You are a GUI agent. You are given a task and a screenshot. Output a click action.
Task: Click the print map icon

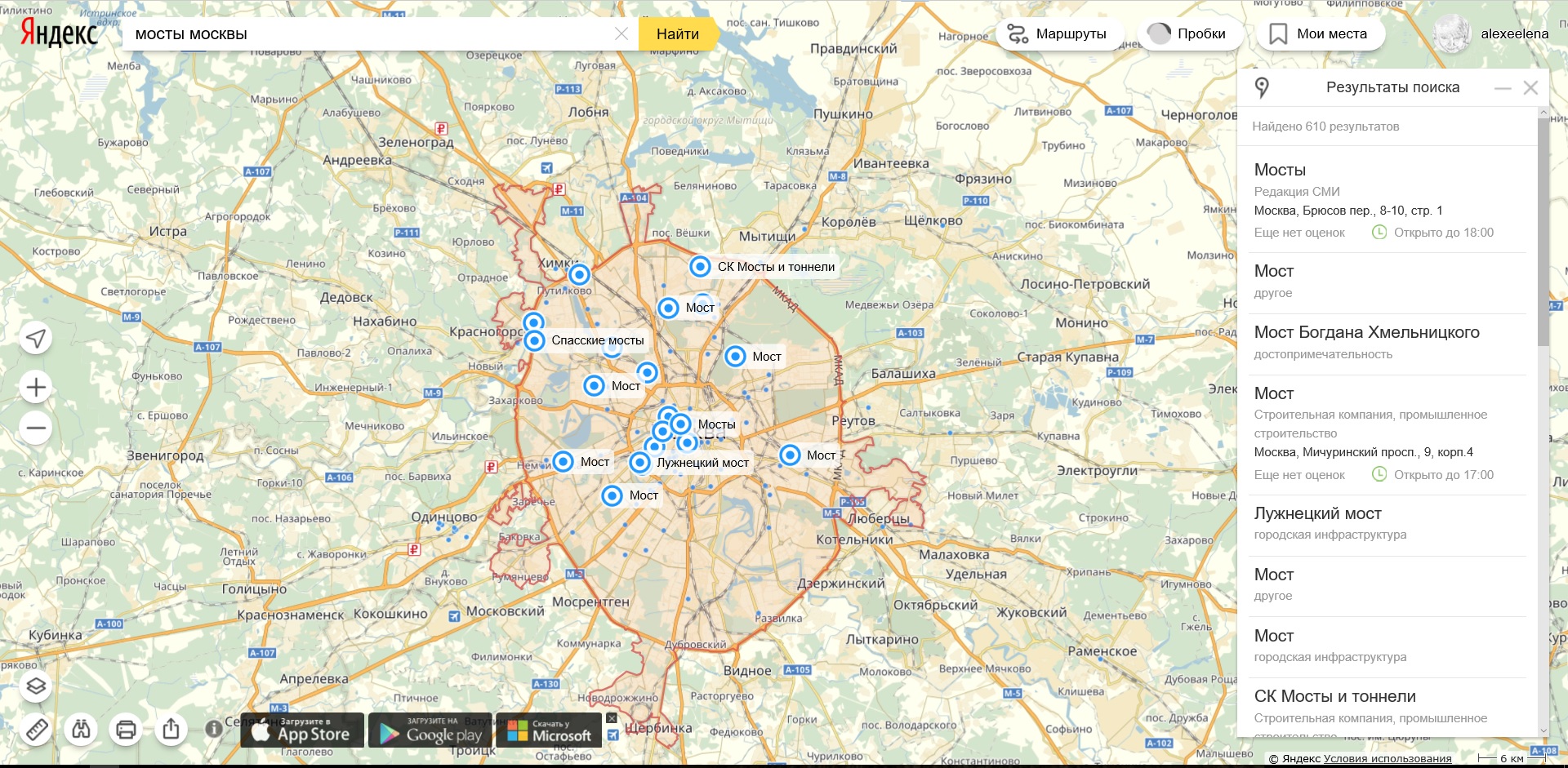[126, 729]
